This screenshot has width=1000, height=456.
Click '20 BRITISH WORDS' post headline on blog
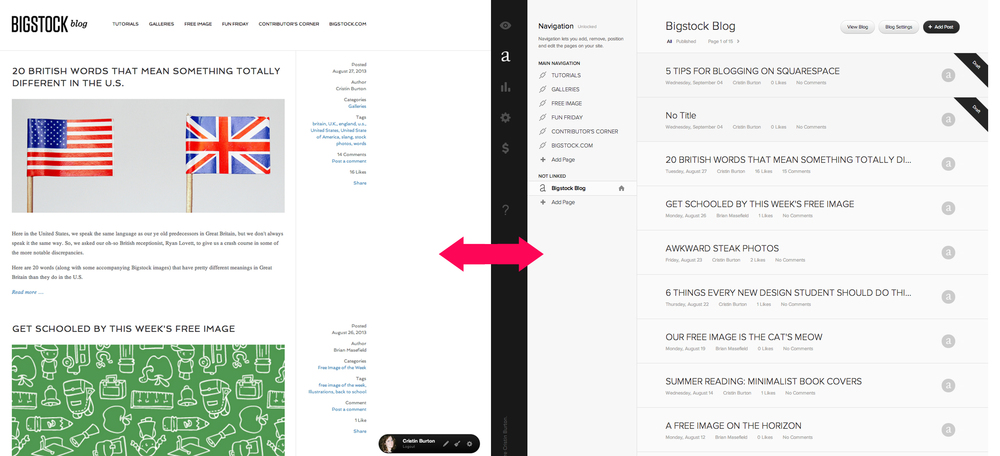point(146,77)
